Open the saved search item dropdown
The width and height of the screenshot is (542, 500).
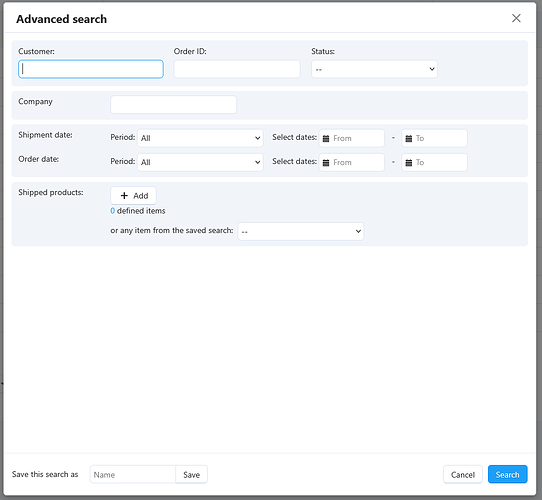[301, 231]
